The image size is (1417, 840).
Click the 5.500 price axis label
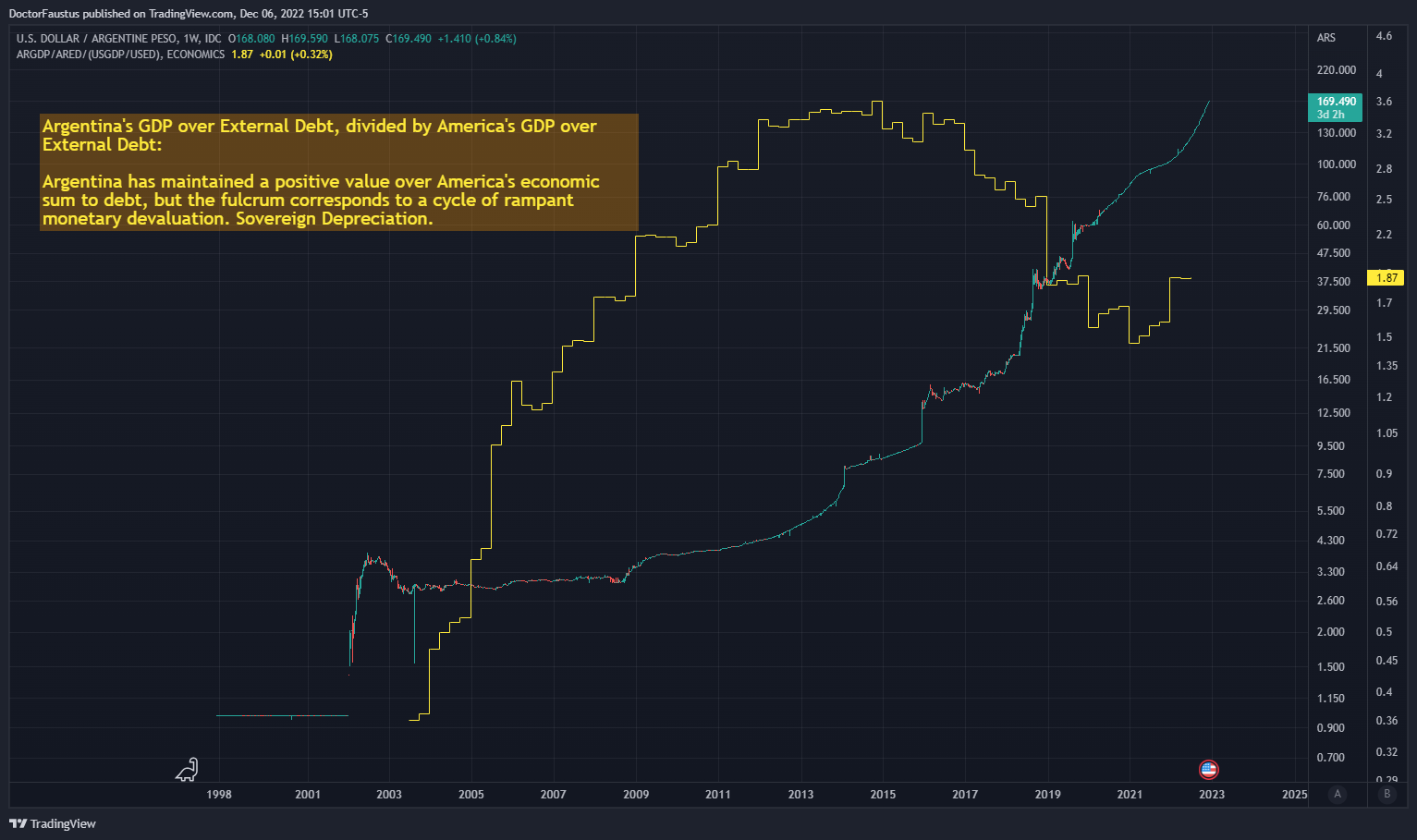click(1331, 511)
